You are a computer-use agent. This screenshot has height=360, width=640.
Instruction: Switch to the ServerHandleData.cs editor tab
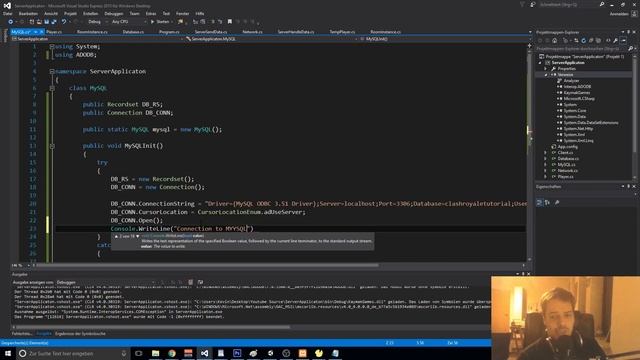tap(296, 32)
